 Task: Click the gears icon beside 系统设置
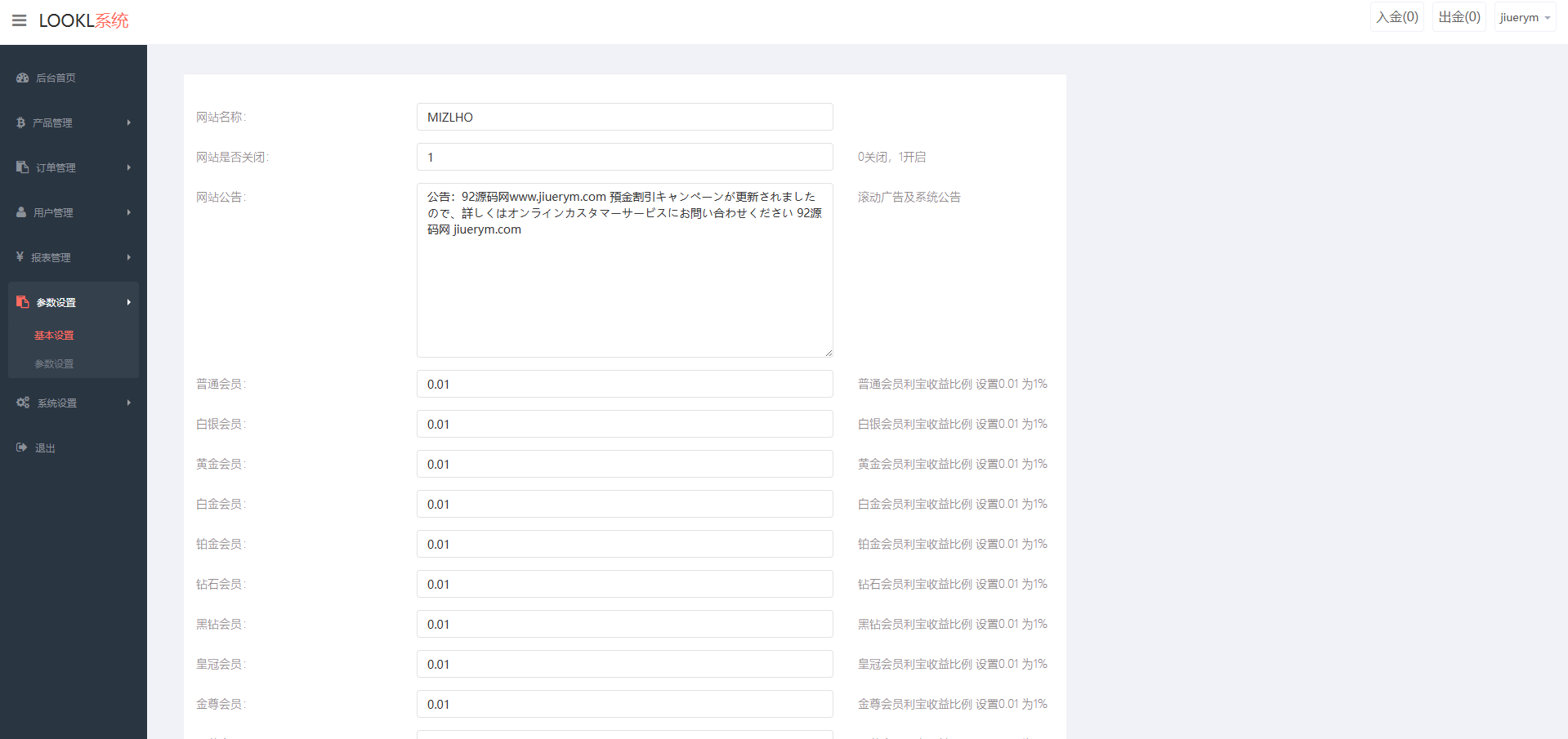pos(23,403)
